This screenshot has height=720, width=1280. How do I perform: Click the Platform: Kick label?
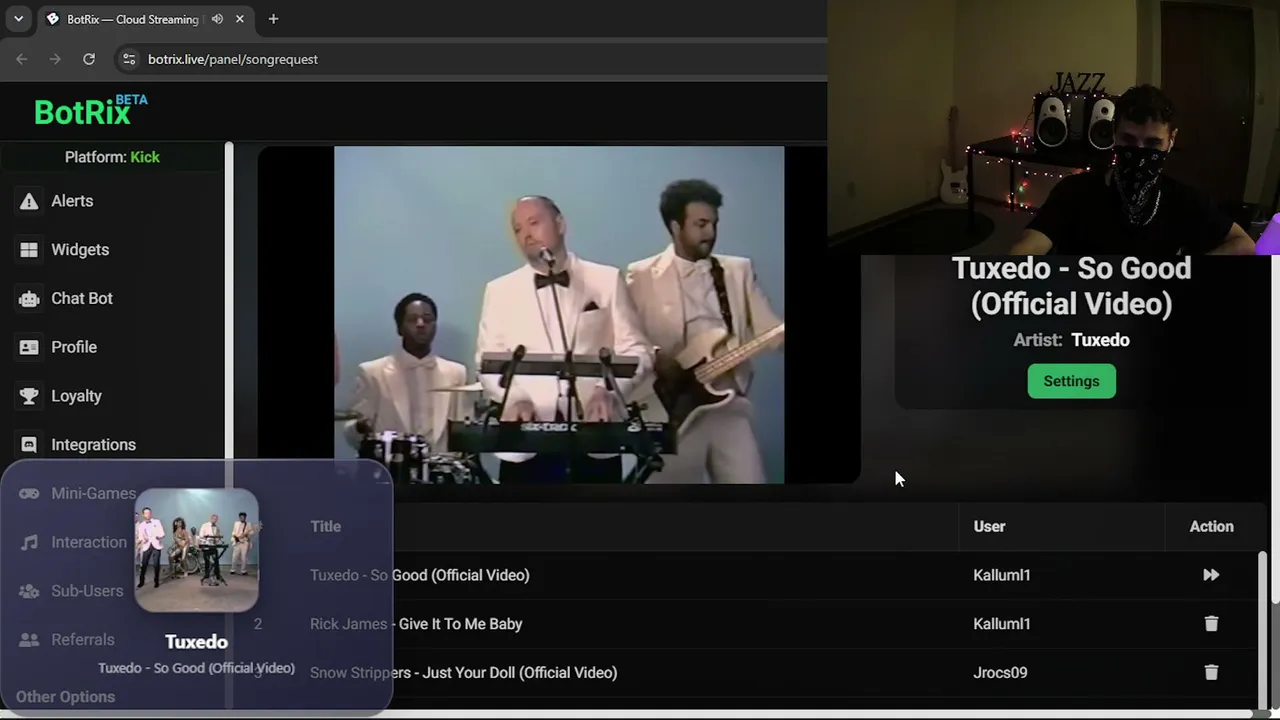pyautogui.click(x=112, y=157)
